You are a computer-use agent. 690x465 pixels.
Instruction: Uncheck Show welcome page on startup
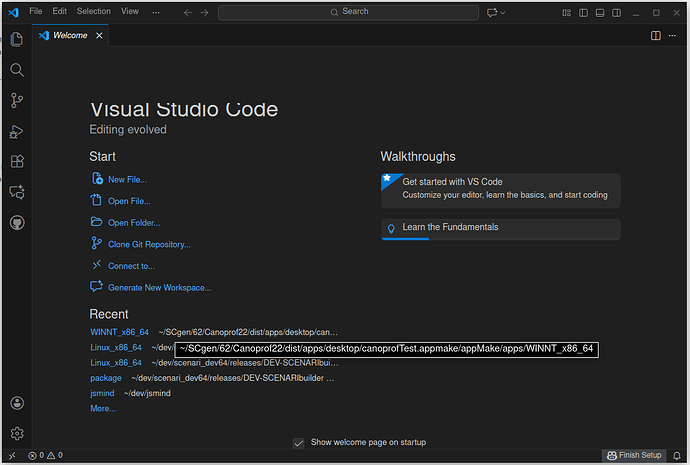298,442
